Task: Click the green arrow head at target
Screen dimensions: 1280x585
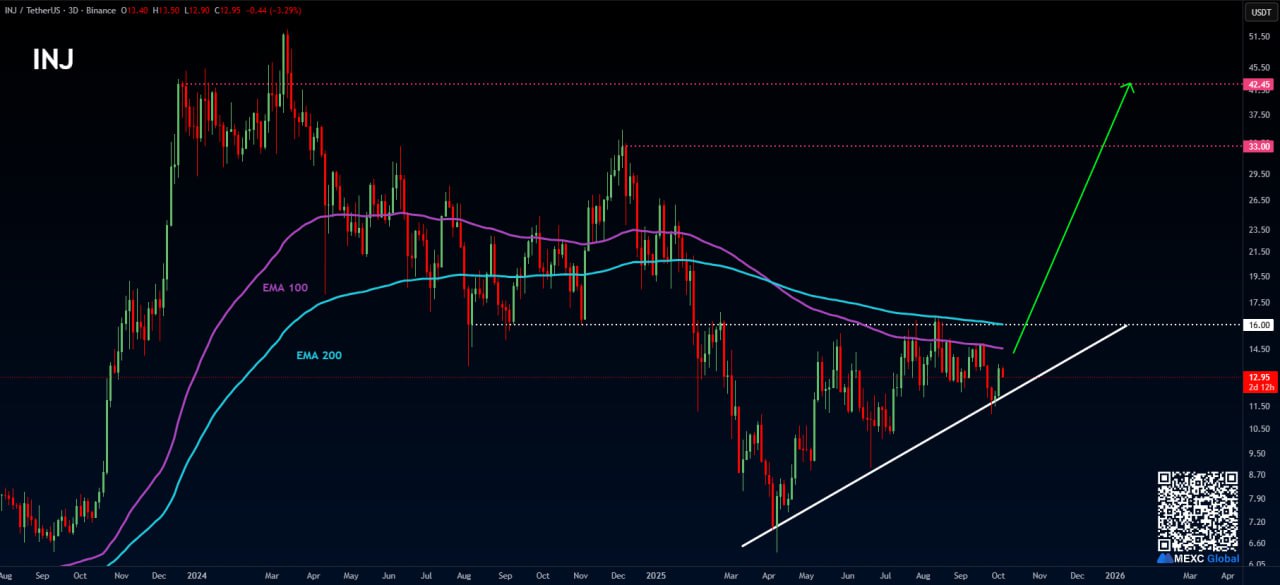Action: (x=1129, y=87)
